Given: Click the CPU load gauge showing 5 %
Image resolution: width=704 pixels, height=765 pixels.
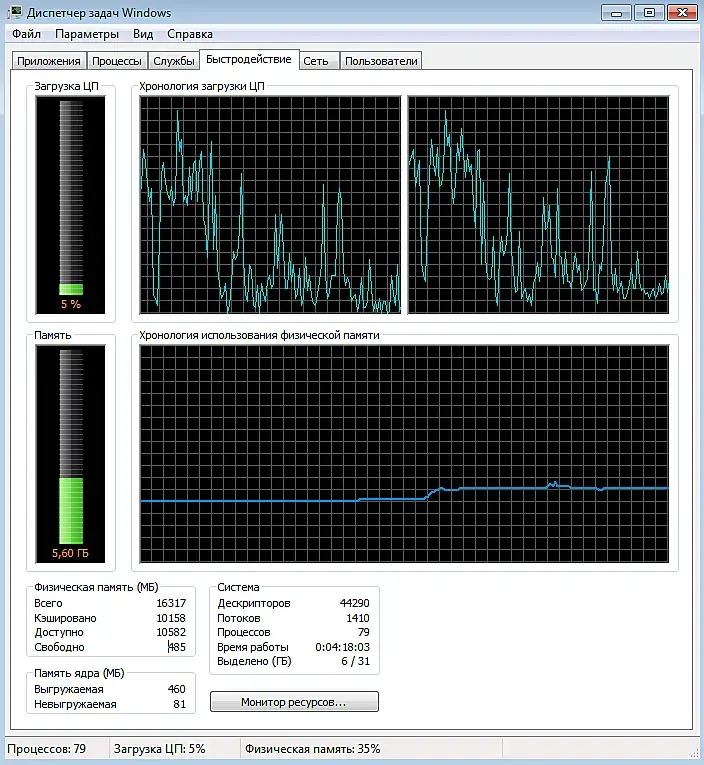Looking at the screenshot, I should [71, 205].
